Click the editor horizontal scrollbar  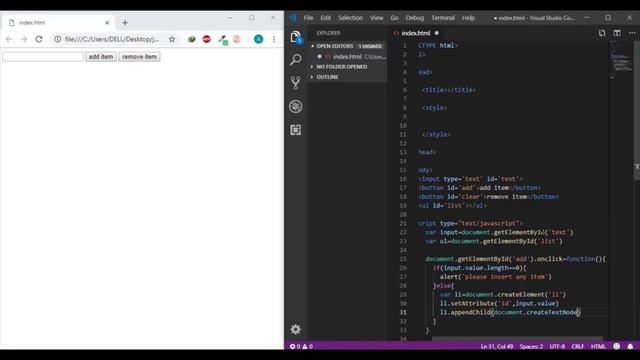point(517,338)
